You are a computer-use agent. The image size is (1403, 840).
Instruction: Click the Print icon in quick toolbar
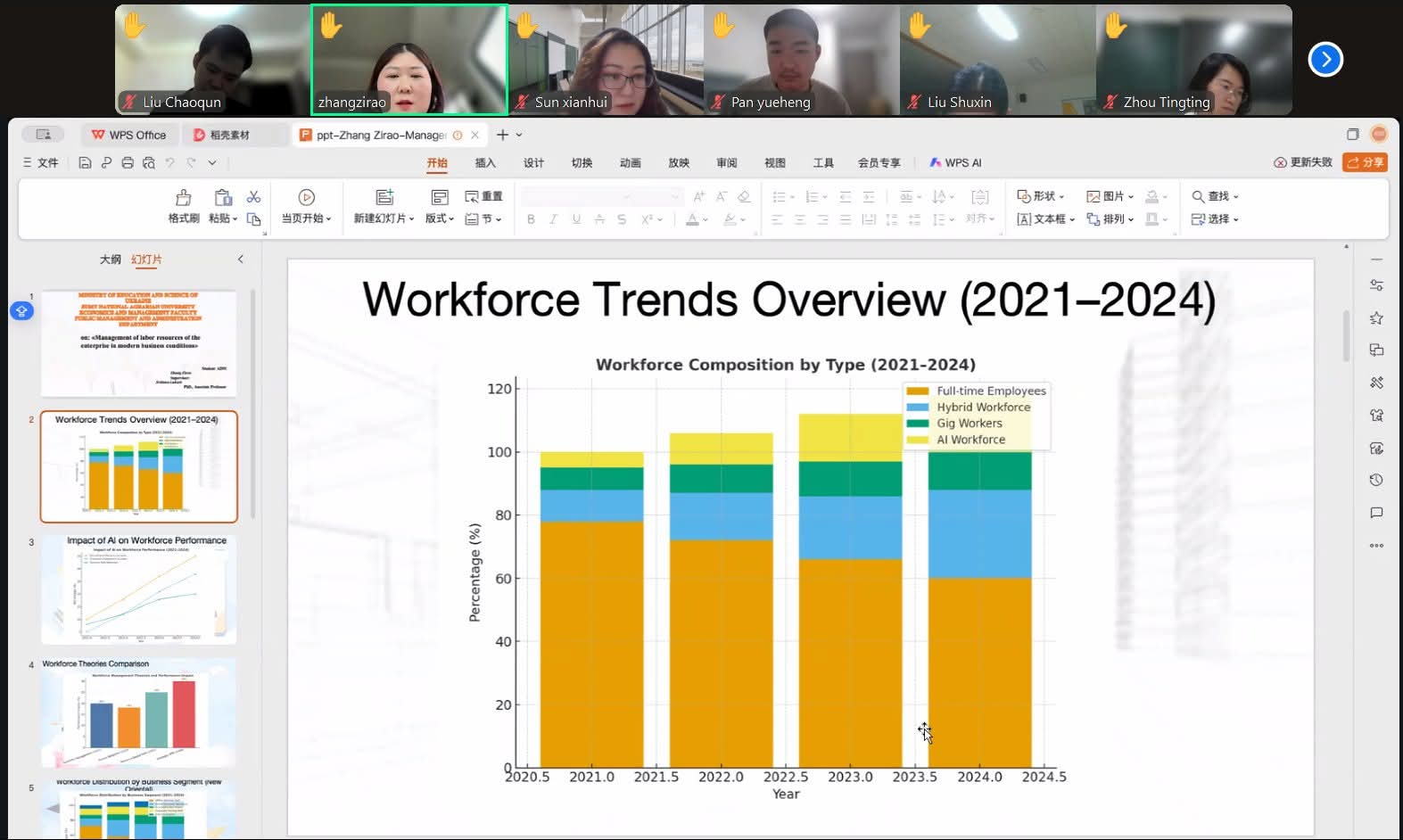pos(128,162)
